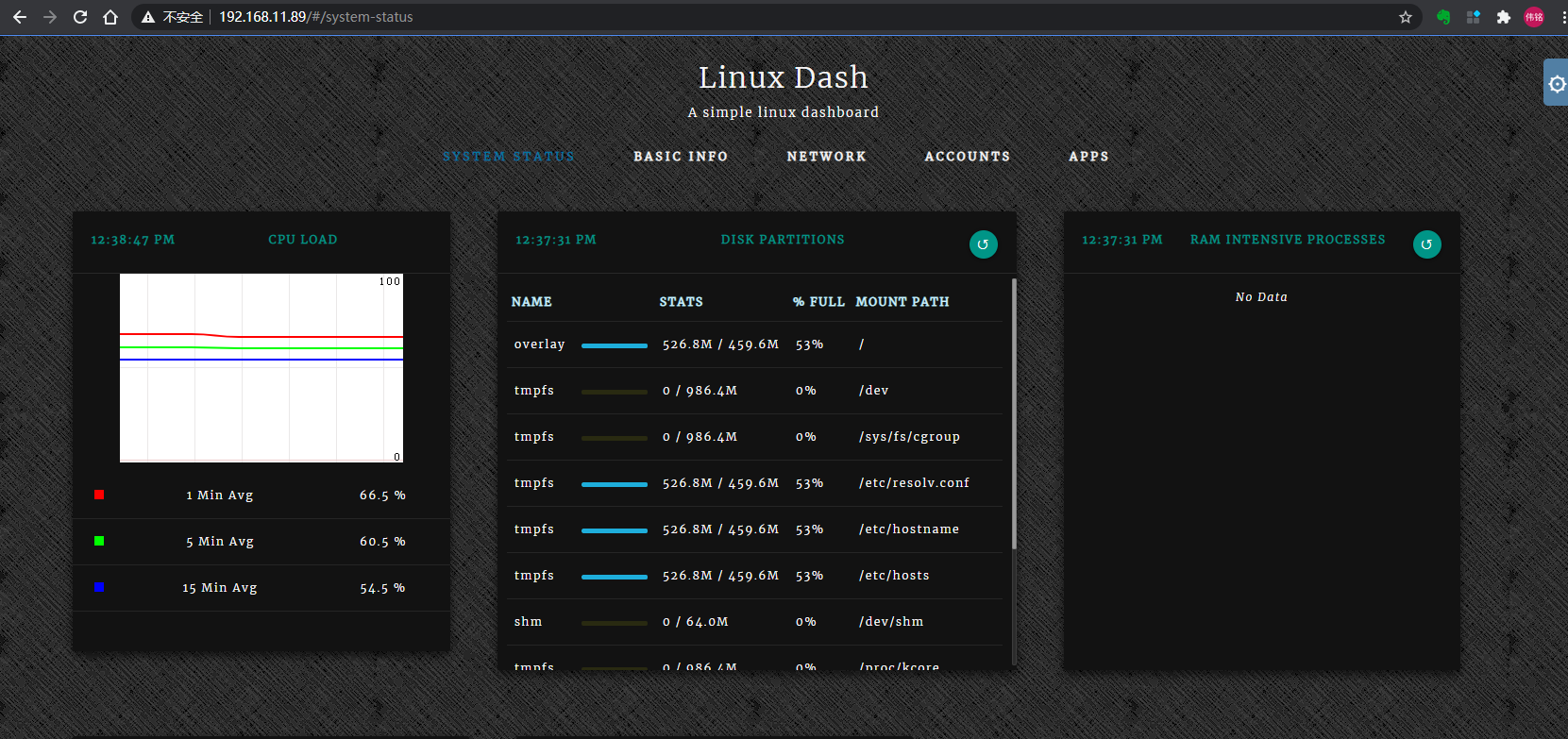Select the overlay partition name
The image size is (1568, 739).
539,344
